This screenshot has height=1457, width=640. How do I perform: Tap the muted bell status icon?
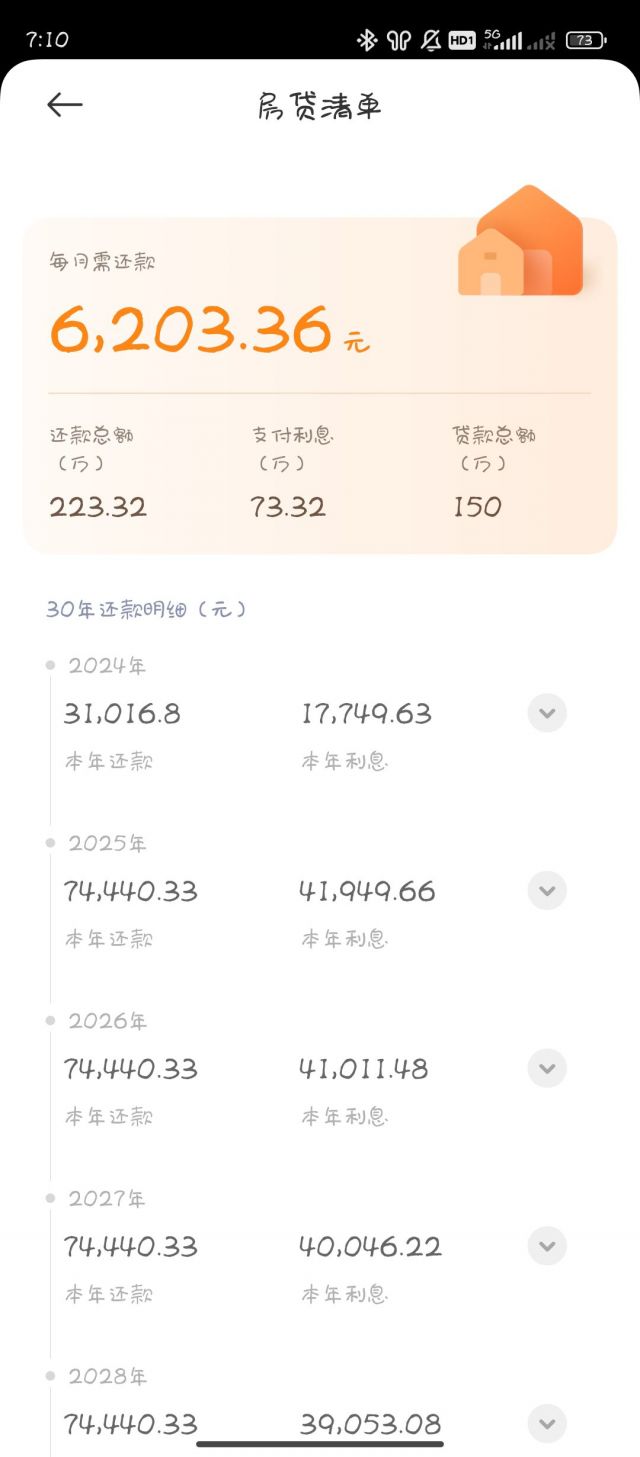point(431,40)
